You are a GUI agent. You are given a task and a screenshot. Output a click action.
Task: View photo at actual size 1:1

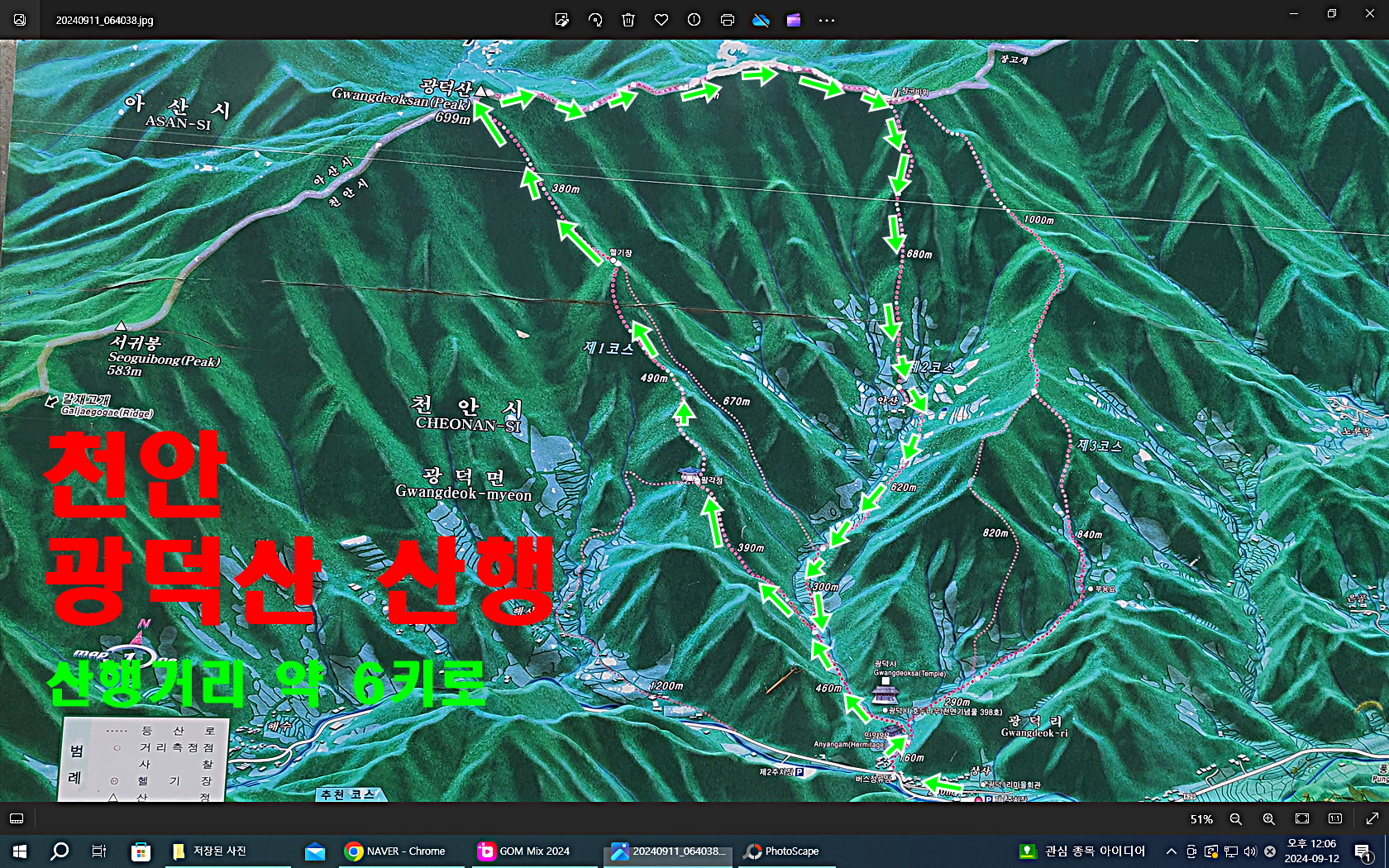point(1335,818)
